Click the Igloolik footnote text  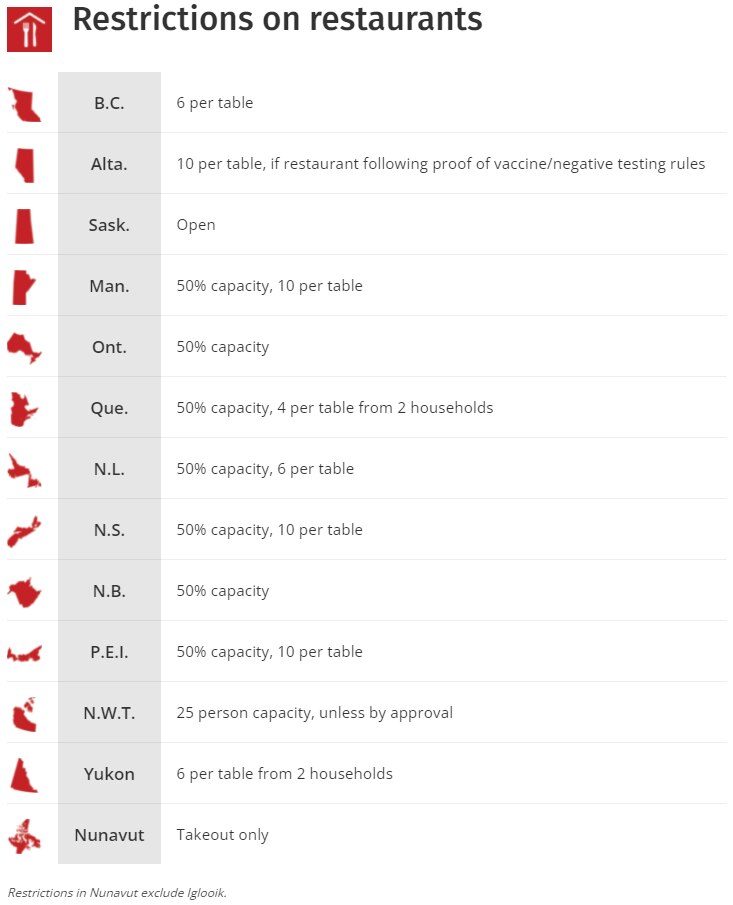coord(117,892)
